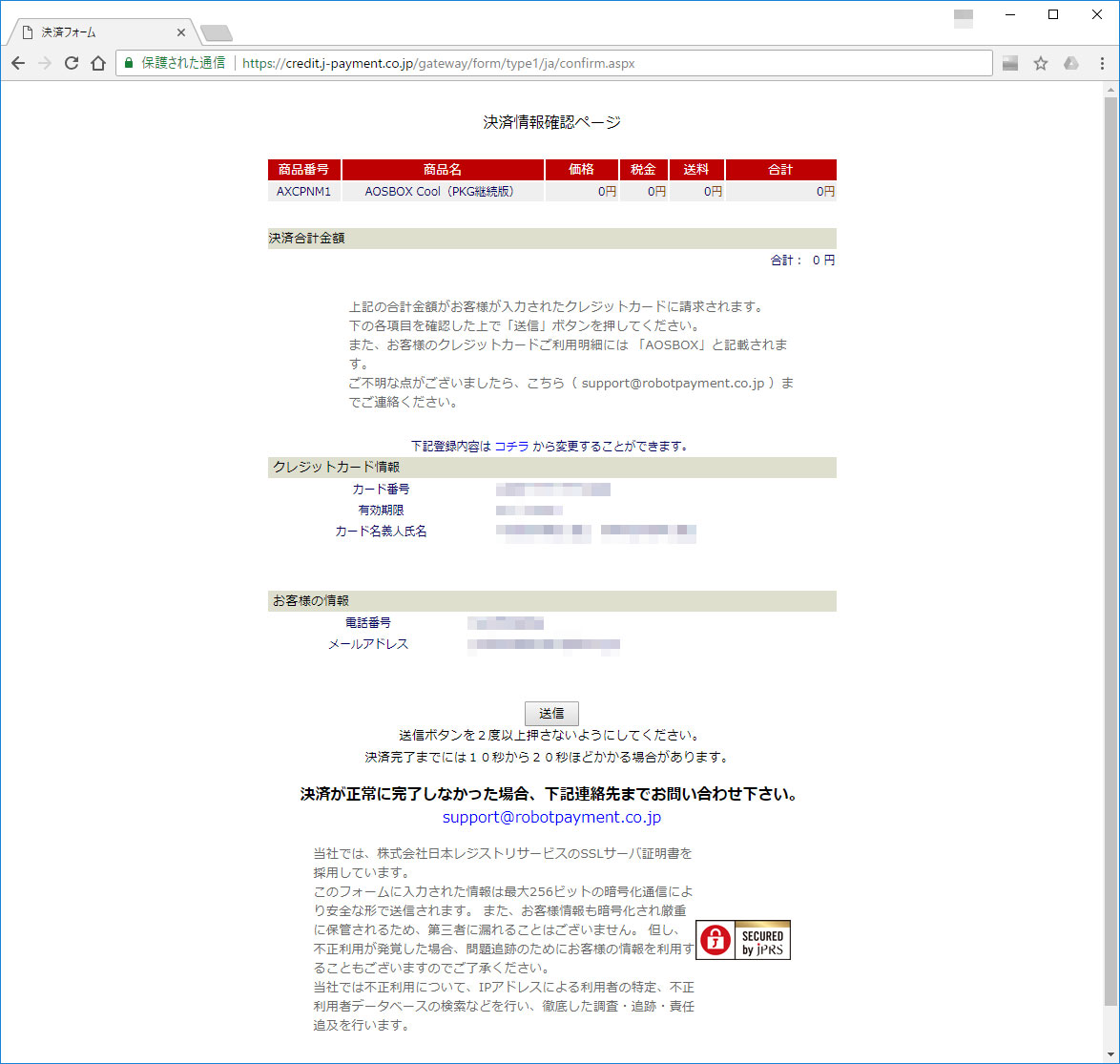Reload the payment confirmation page
The height and width of the screenshot is (1064, 1120).
(72, 63)
